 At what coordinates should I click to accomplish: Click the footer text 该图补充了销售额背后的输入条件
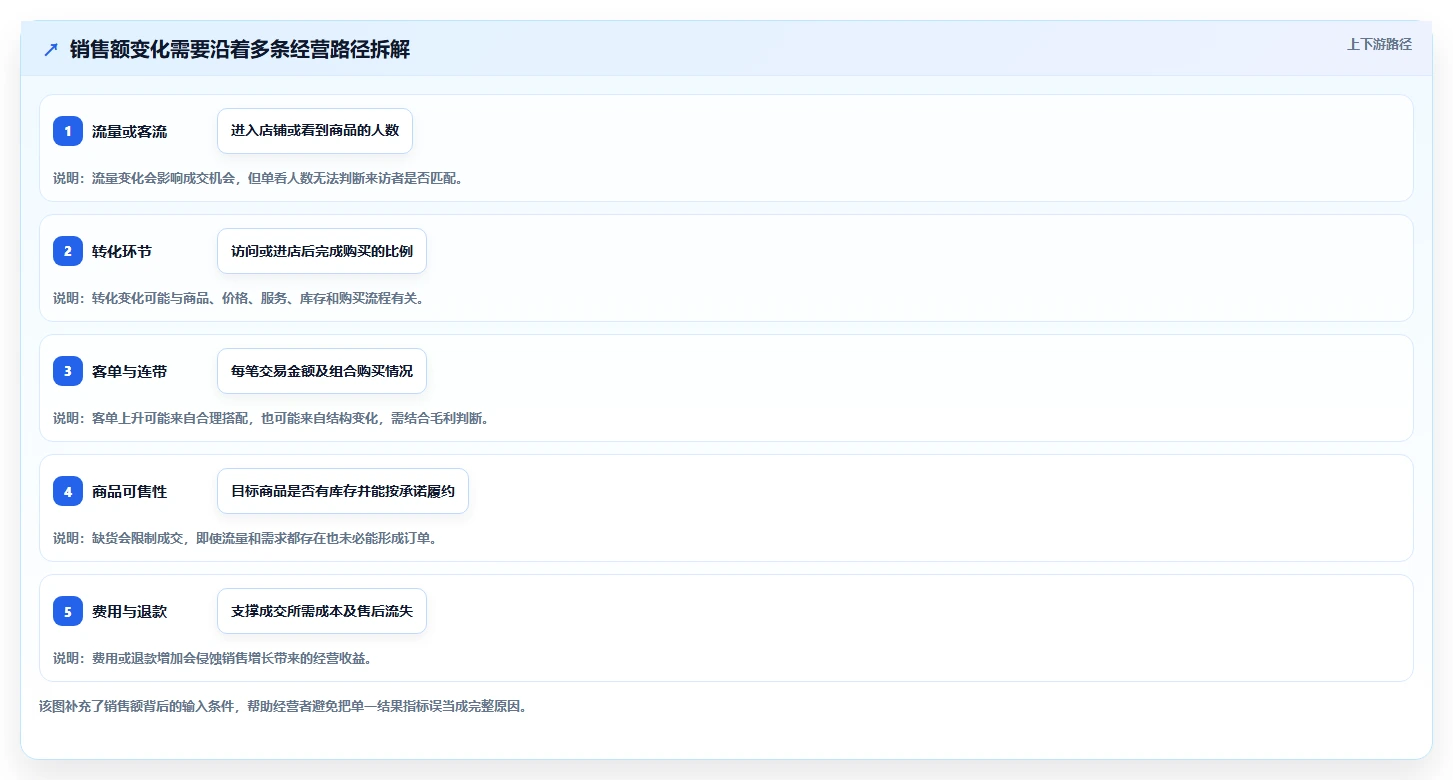(282, 706)
